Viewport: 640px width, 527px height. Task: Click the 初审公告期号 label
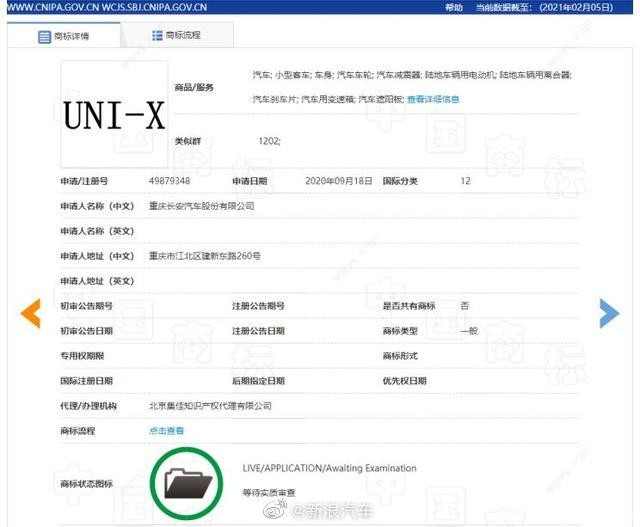(x=87, y=306)
